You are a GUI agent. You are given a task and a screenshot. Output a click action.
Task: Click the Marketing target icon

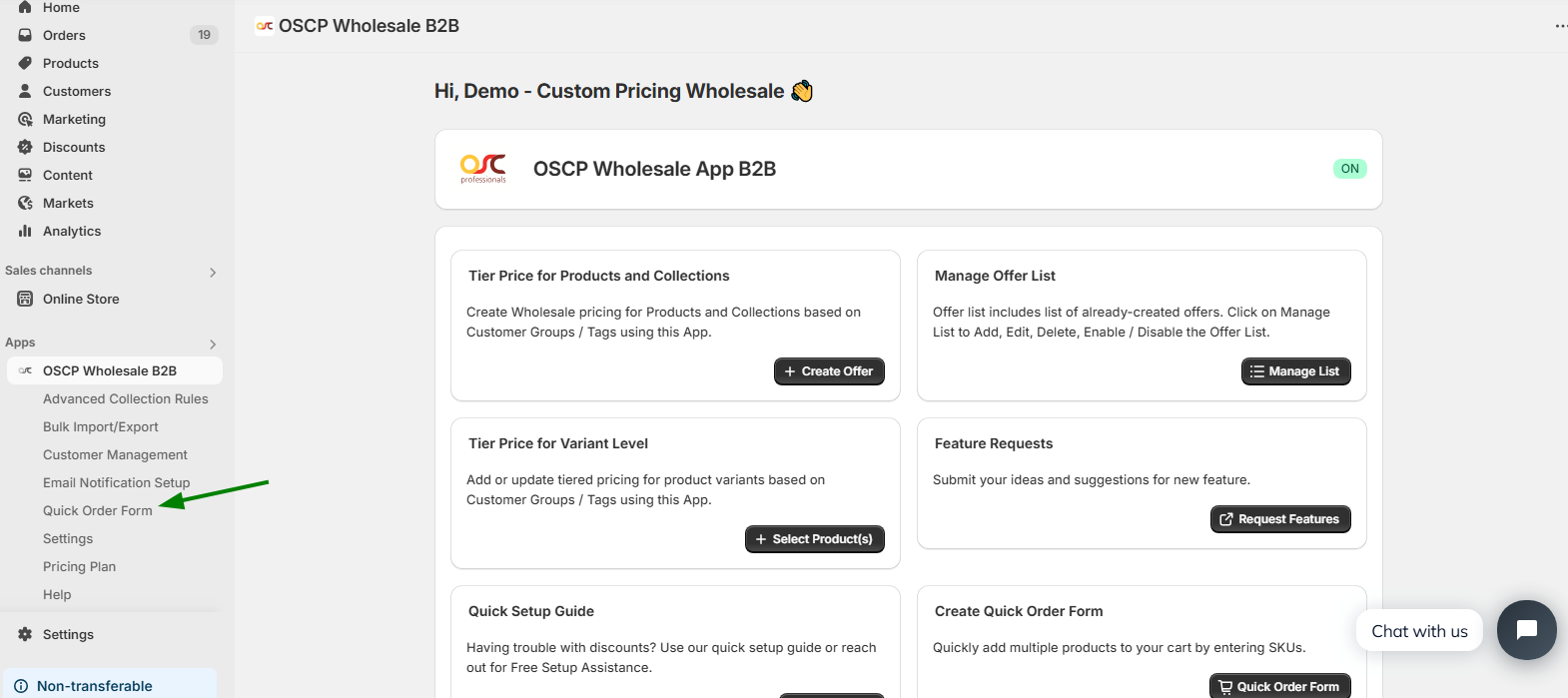[x=25, y=119]
